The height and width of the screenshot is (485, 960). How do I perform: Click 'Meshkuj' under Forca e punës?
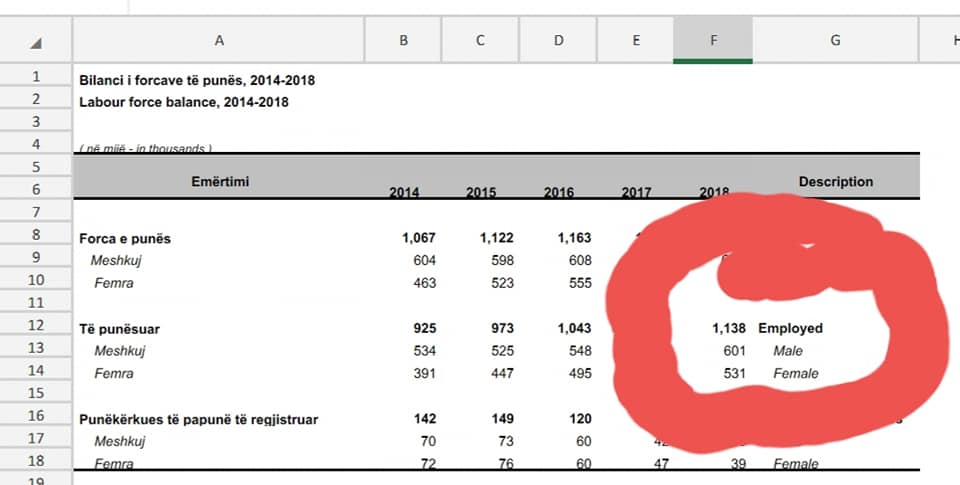(116, 260)
